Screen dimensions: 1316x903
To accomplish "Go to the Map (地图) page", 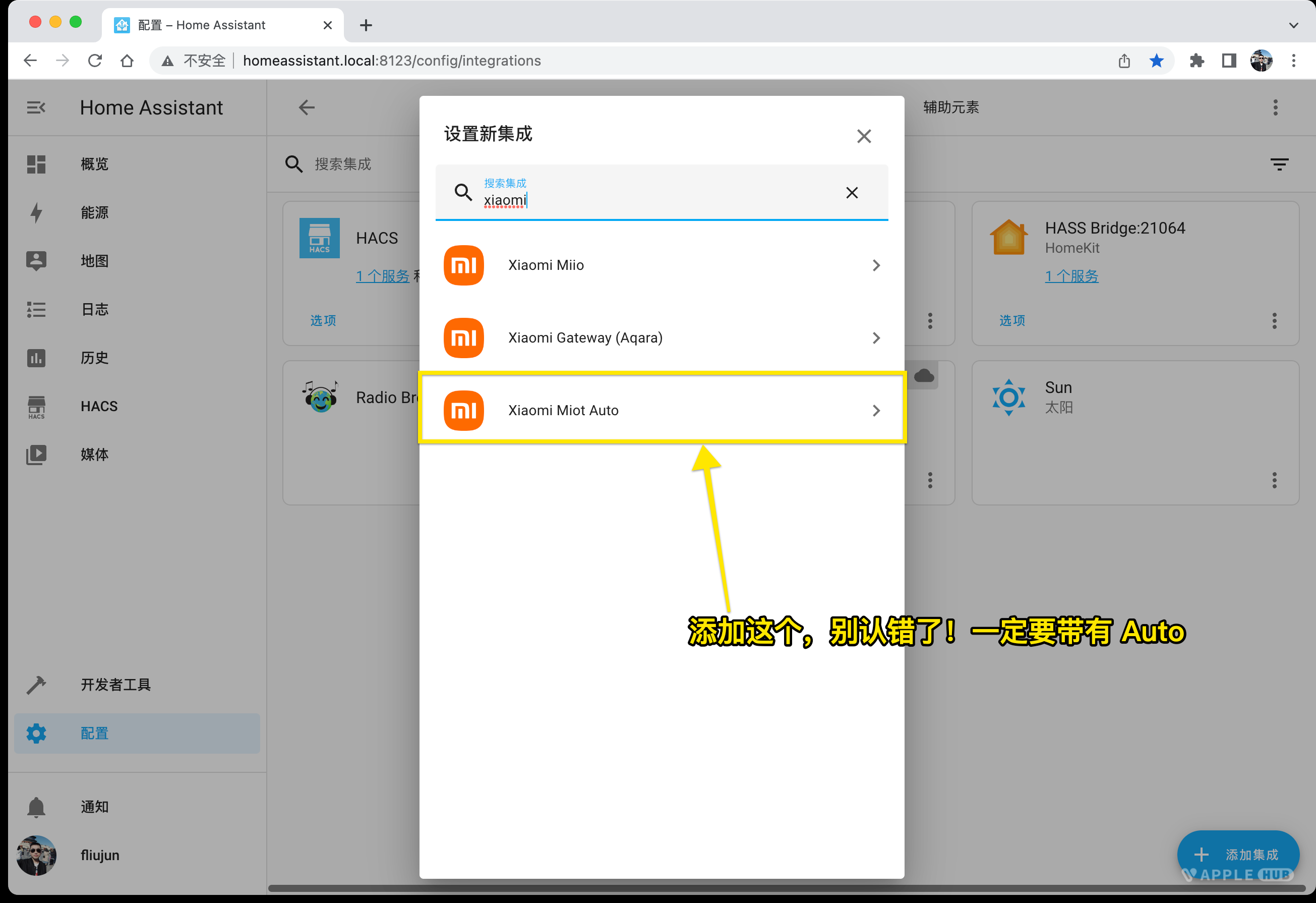I will coord(94,261).
